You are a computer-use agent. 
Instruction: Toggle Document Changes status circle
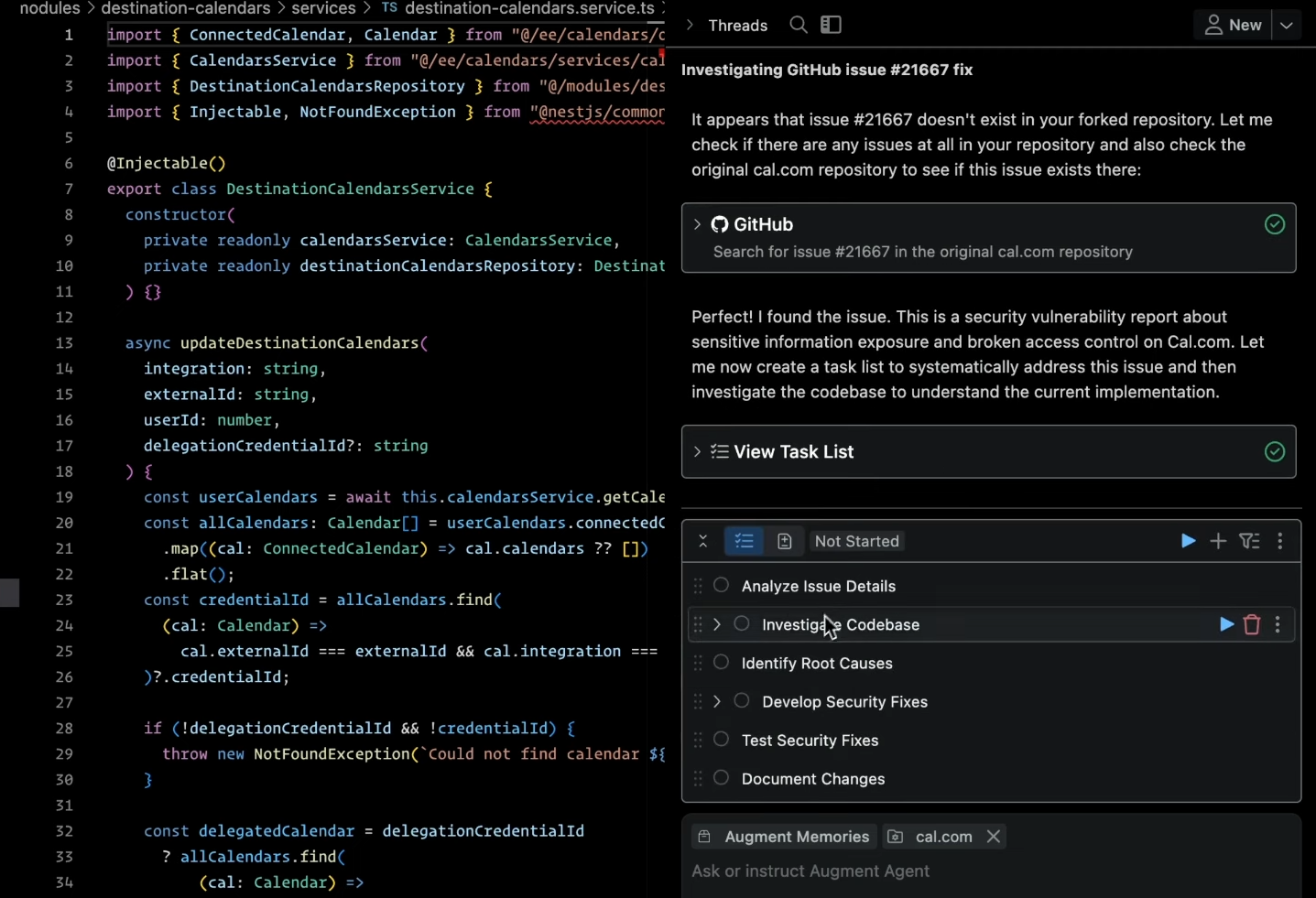coord(722,777)
